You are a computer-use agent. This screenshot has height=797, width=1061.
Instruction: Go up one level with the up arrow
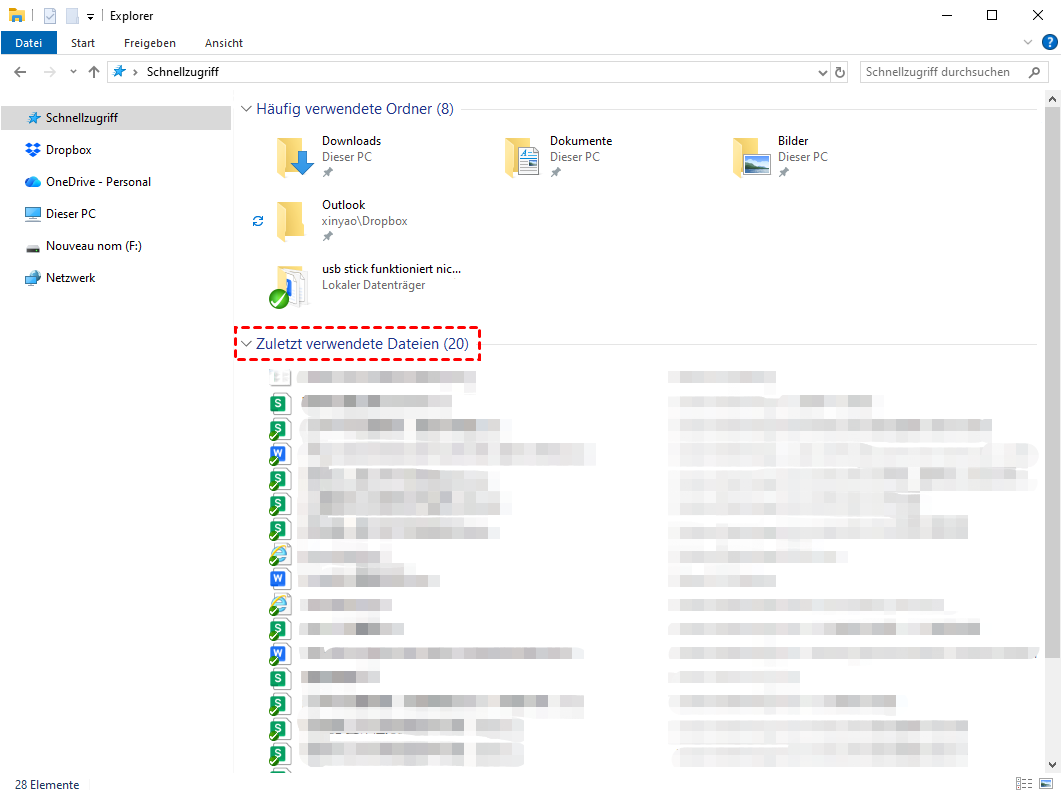94,72
